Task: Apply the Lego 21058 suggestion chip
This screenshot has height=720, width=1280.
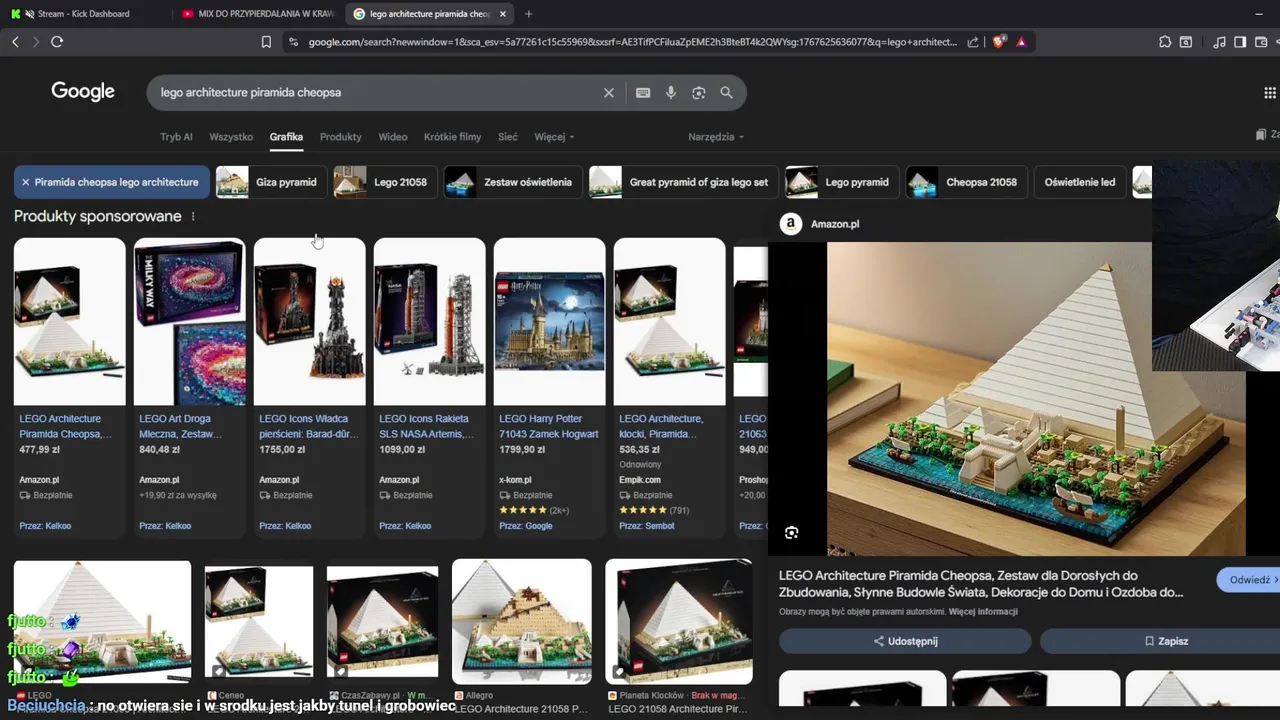Action: tap(385, 182)
